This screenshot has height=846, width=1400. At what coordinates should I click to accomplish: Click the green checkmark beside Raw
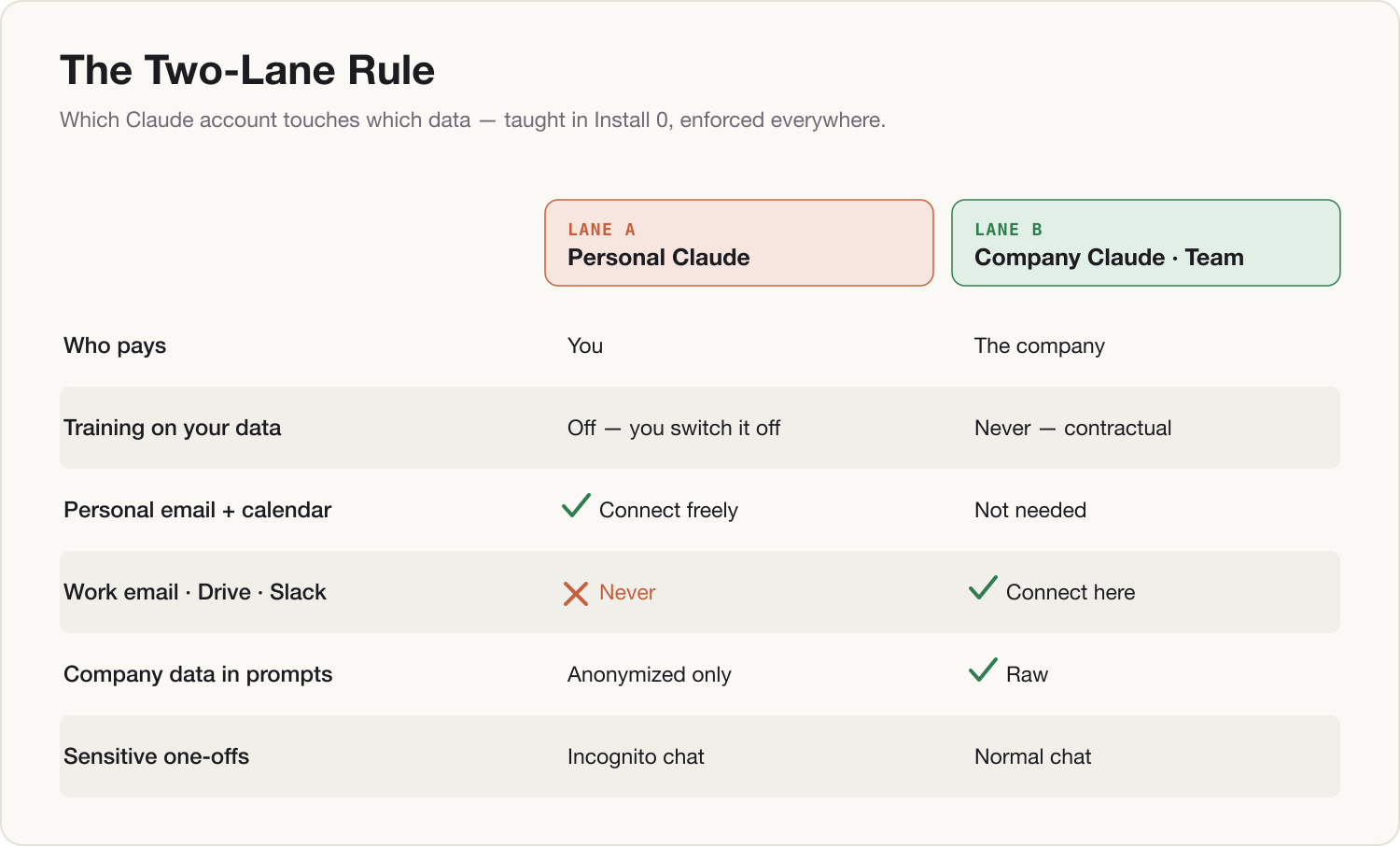click(983, 670)
